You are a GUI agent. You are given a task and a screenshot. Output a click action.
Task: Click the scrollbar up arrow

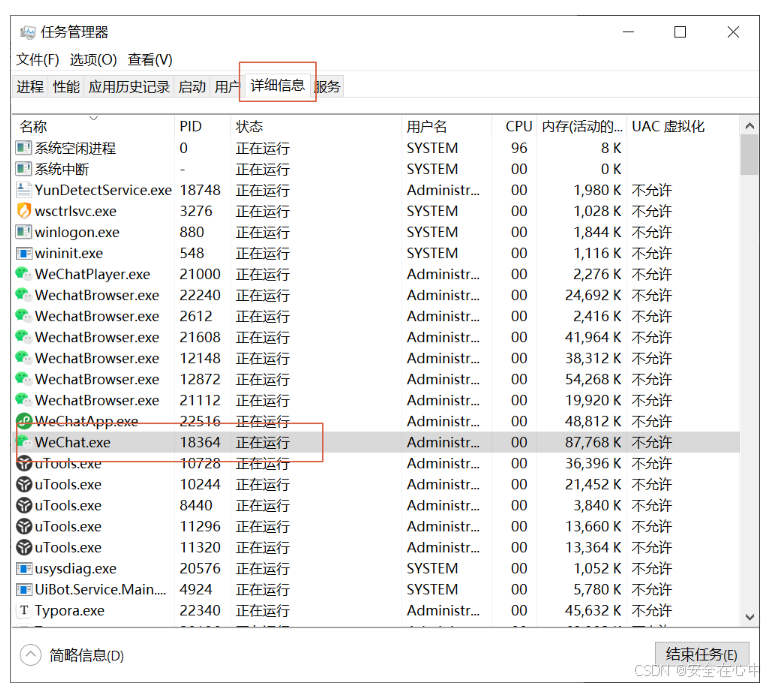749,126
